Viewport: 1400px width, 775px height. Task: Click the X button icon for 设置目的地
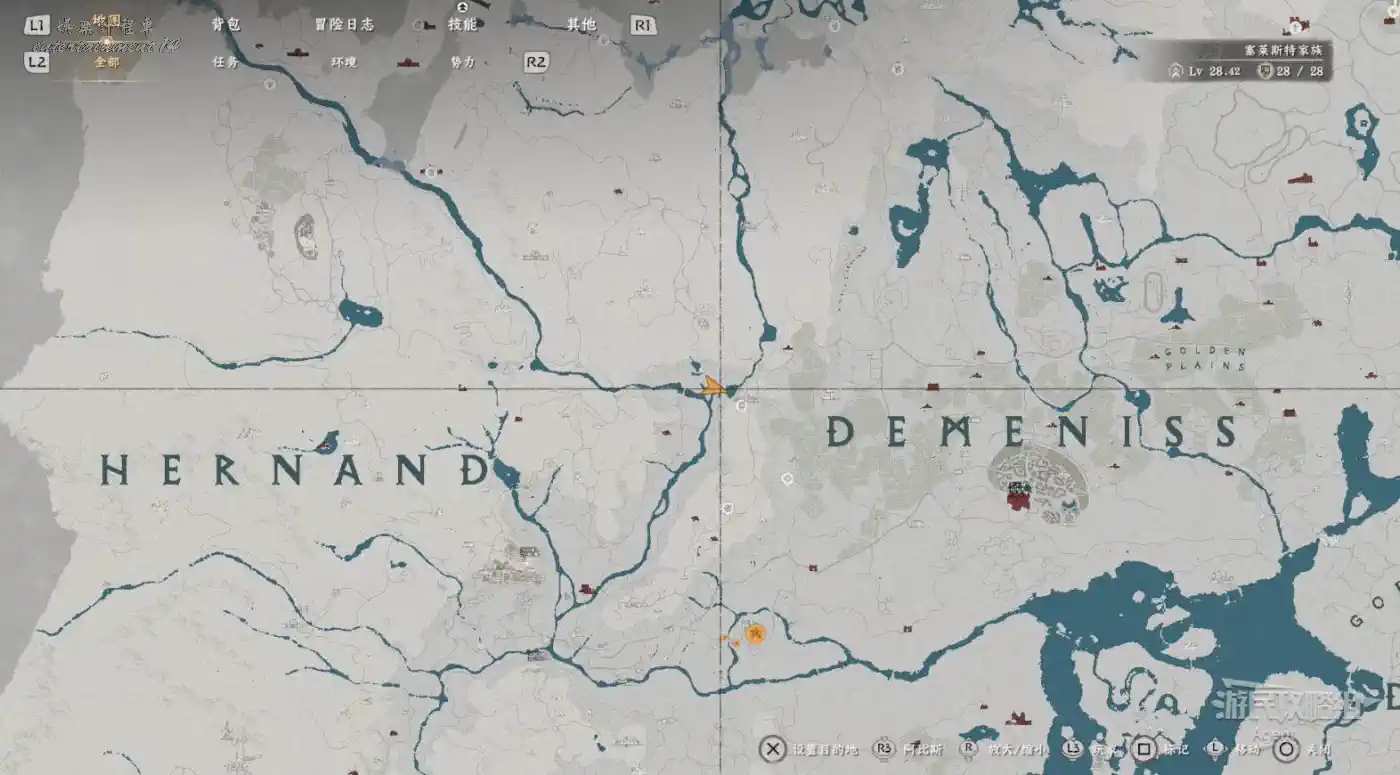771,748
